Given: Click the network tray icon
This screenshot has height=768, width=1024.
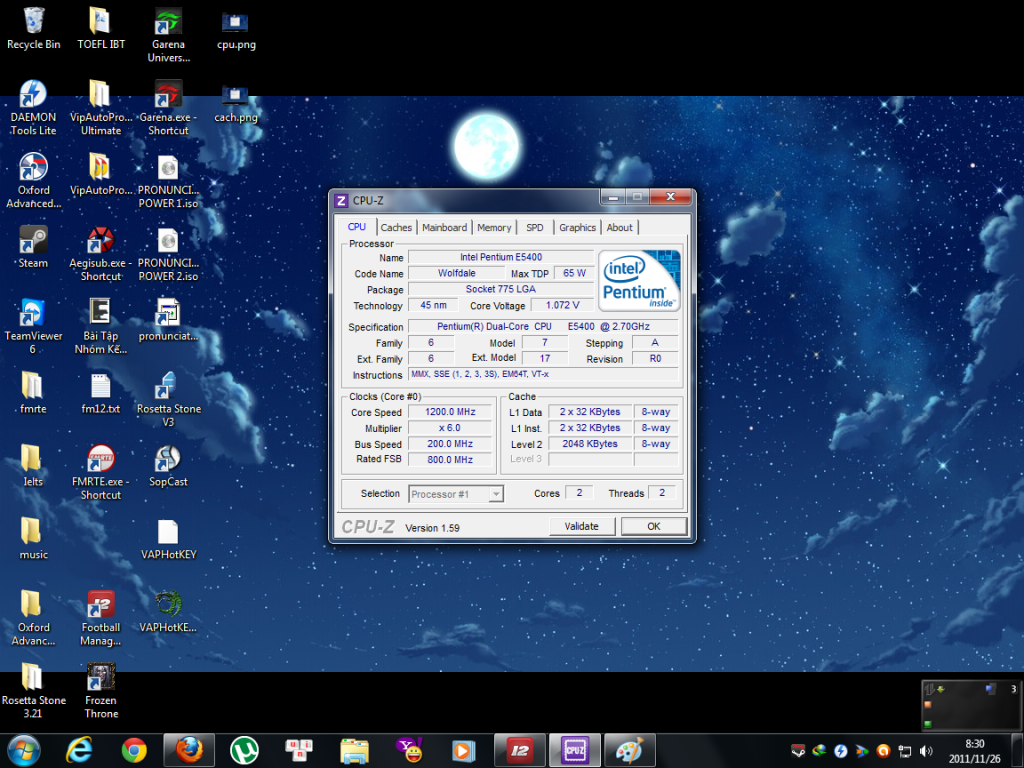Looking at the screenshot, I should pos(904,751).
